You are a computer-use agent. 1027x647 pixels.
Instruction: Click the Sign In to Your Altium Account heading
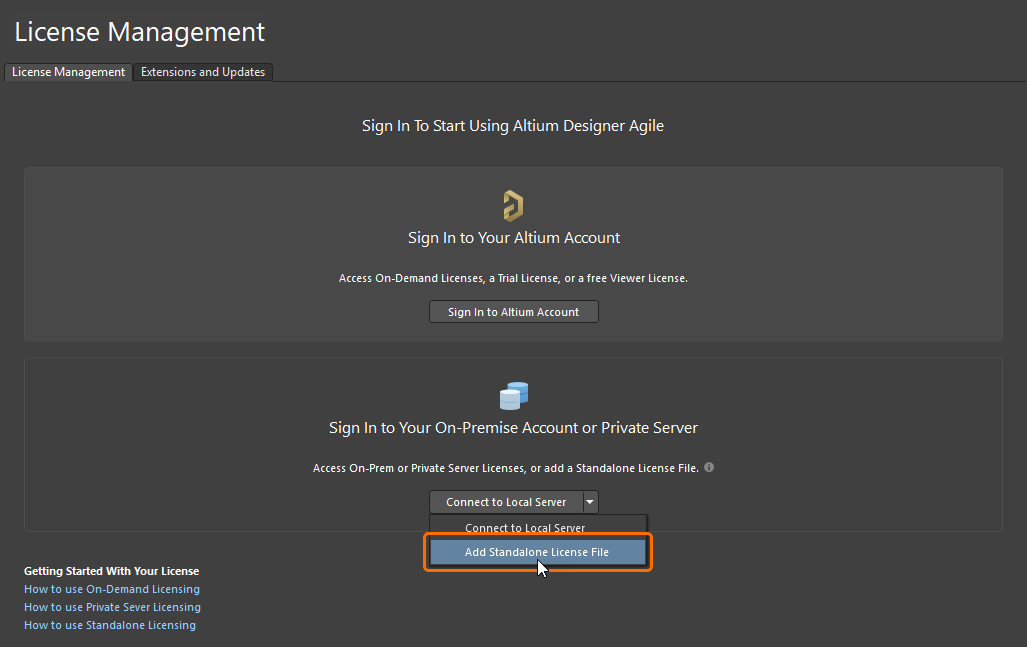click(514, 238)
